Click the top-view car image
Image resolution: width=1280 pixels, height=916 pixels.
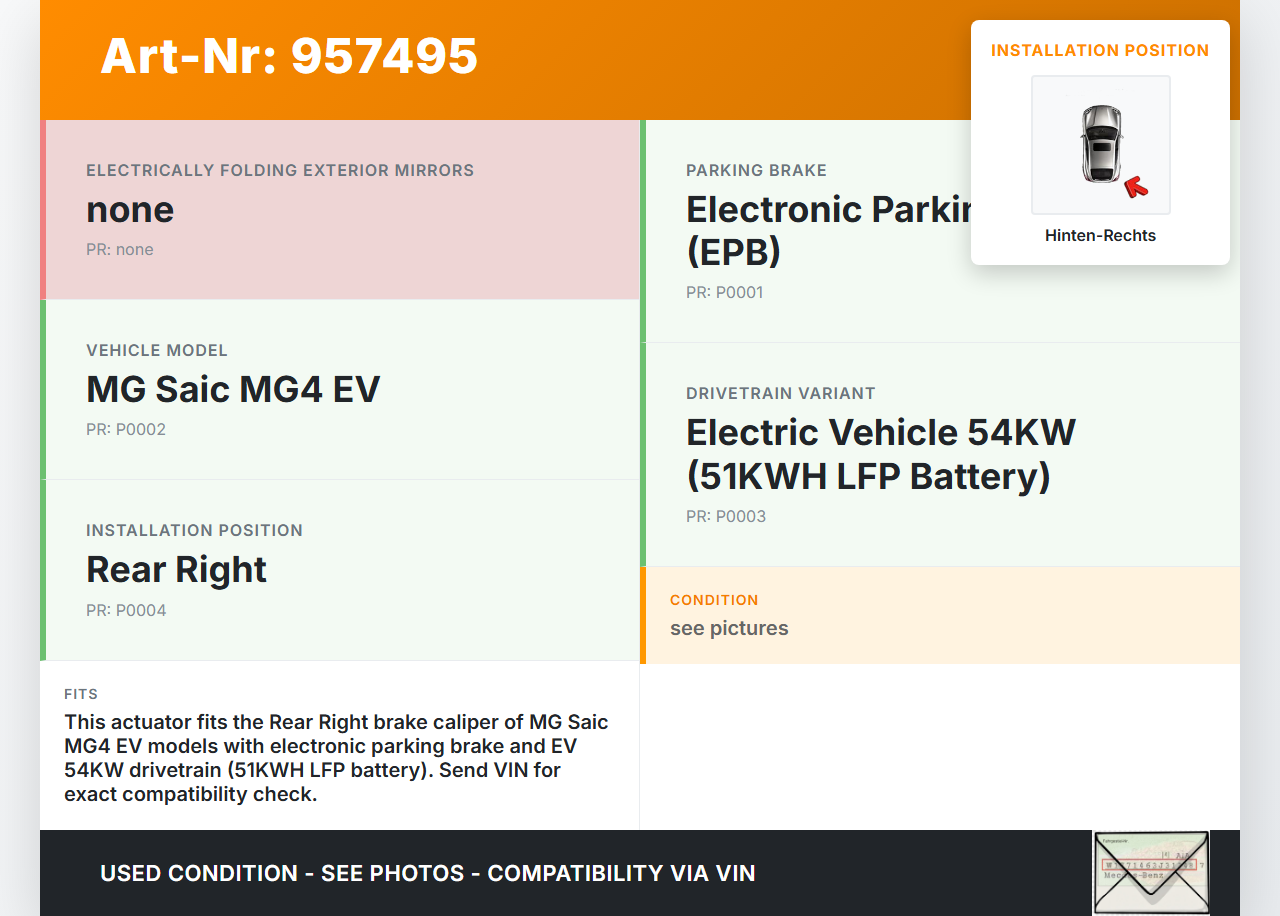(1100, 144)
